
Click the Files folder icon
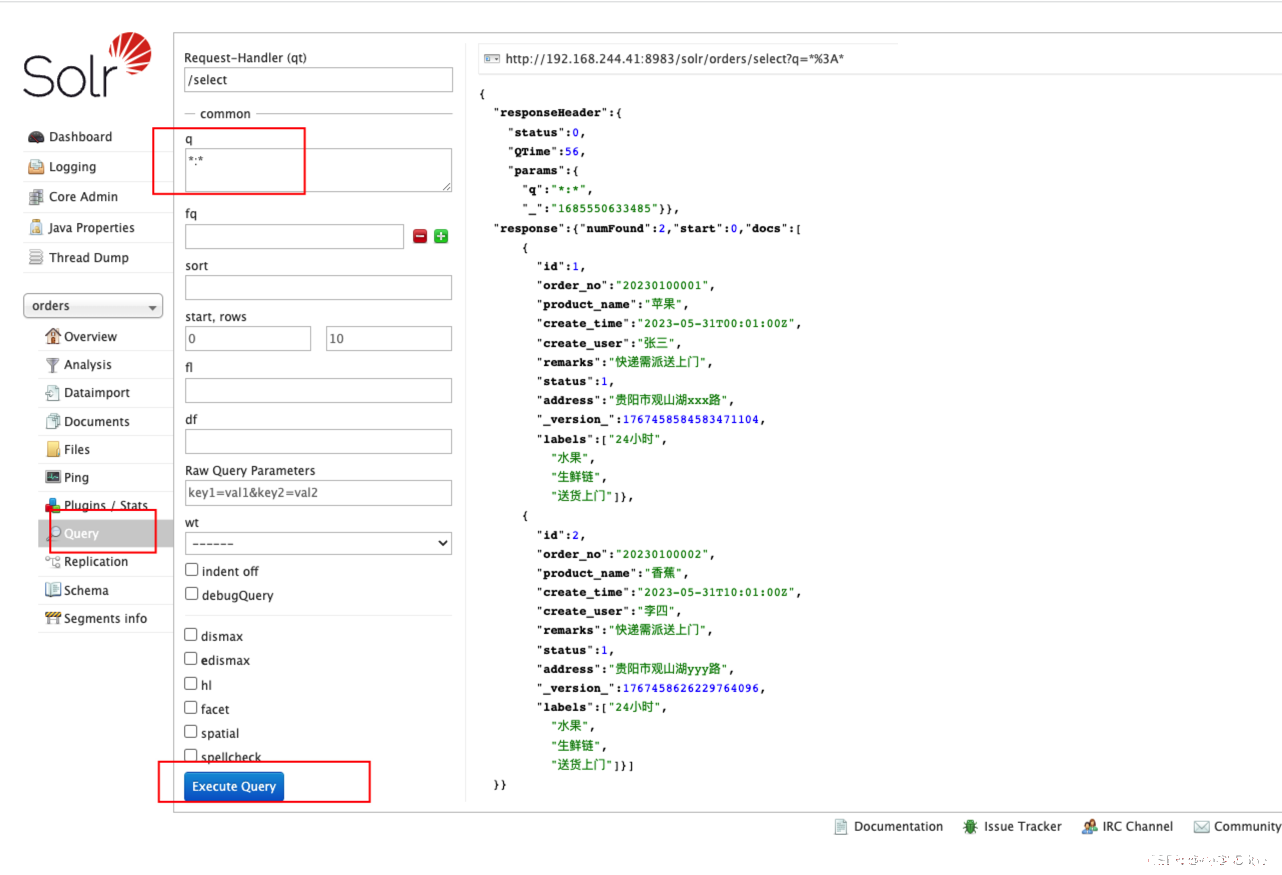point(53,449)
